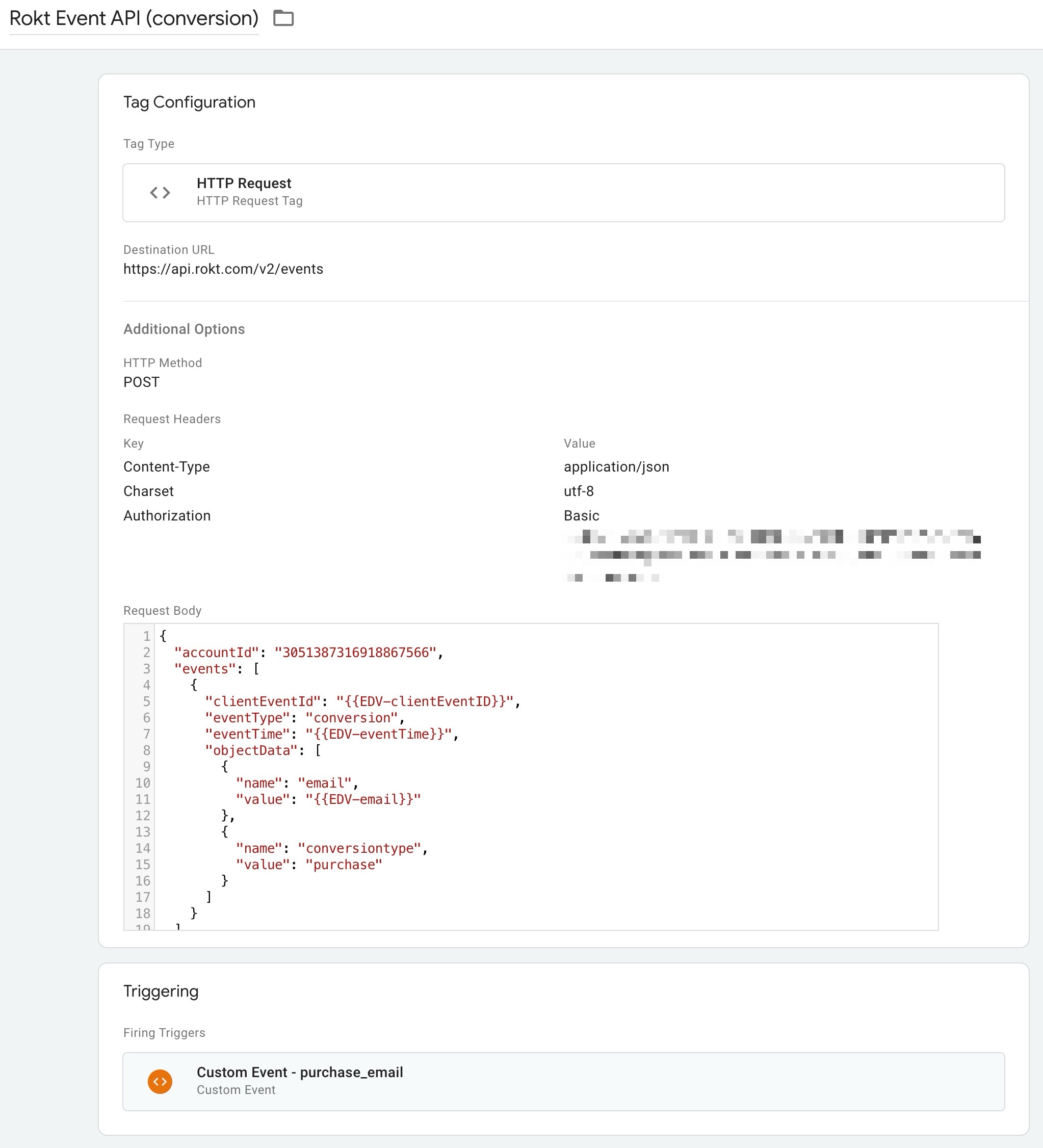Edit the tag name Rokt Event API (conversion)
The width and height of the screenshot is (1043, 1148).
[x=134, y=18]
